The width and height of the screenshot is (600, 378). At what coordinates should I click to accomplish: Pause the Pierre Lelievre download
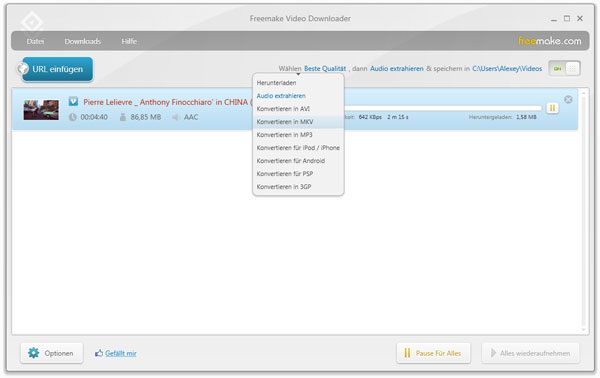[x=552, y=108]
